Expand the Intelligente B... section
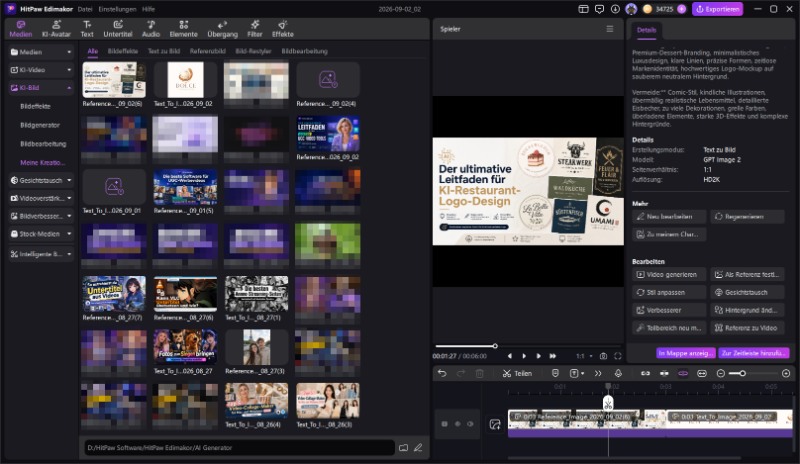 (x=41, y=254)
